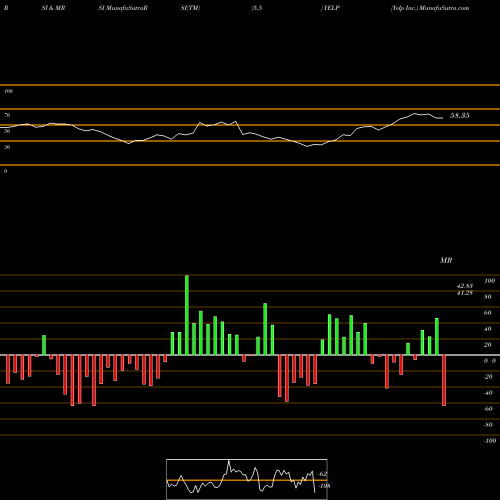Viewport: 500px width, 500px height.
Task: Click the RSI axis label 50
Action: [7, 131]
